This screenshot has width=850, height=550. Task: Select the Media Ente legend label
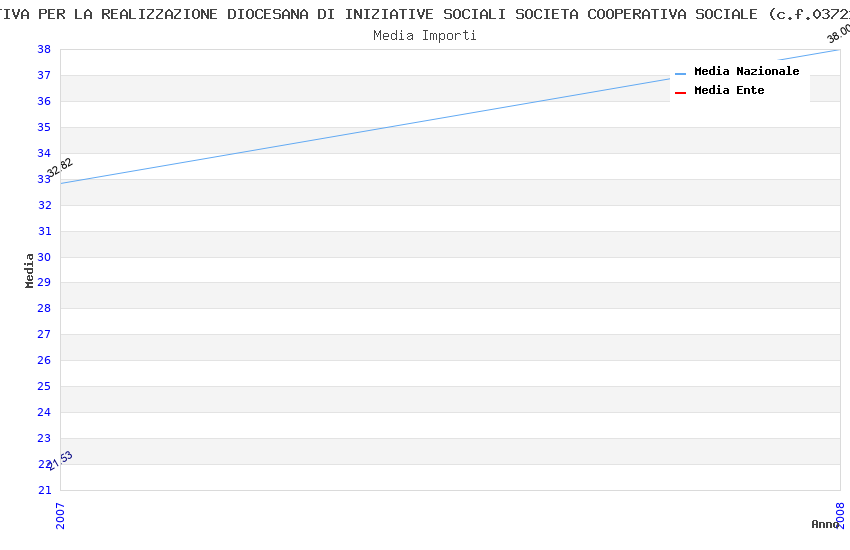tap(729, 91)
